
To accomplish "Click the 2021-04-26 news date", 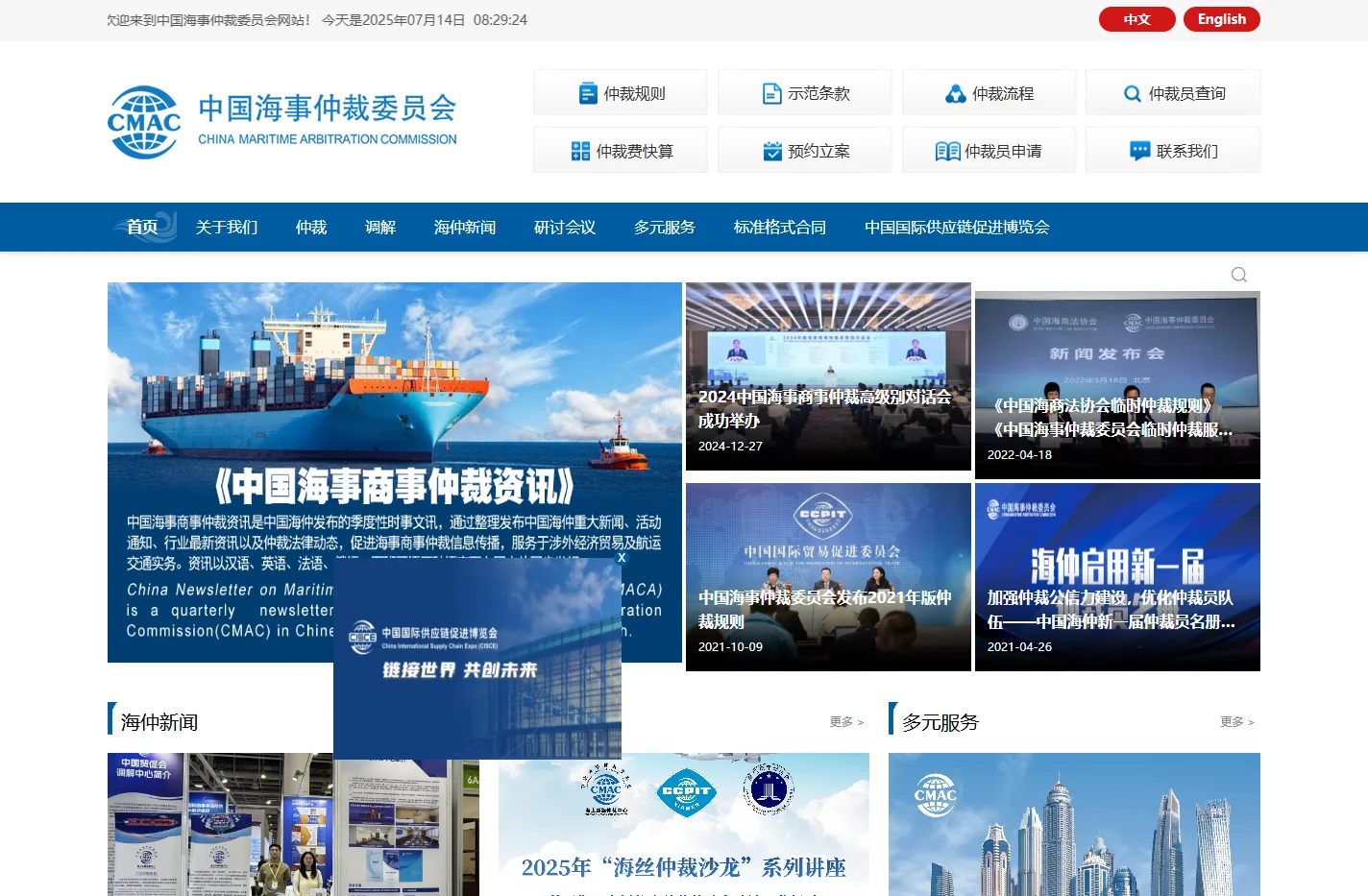I will click(1019, 646).
